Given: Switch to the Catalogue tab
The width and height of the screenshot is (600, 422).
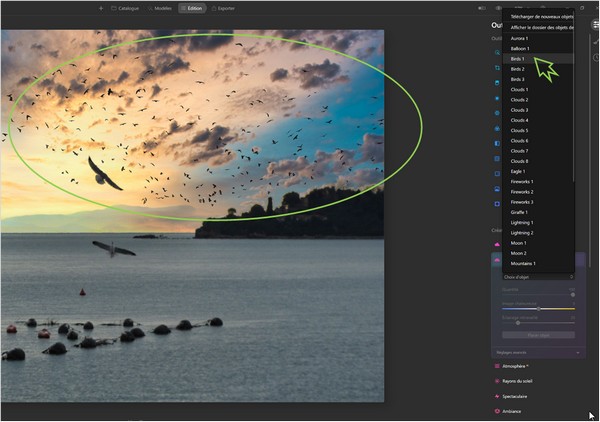Looking at the screenshot, I should [125, 8].
